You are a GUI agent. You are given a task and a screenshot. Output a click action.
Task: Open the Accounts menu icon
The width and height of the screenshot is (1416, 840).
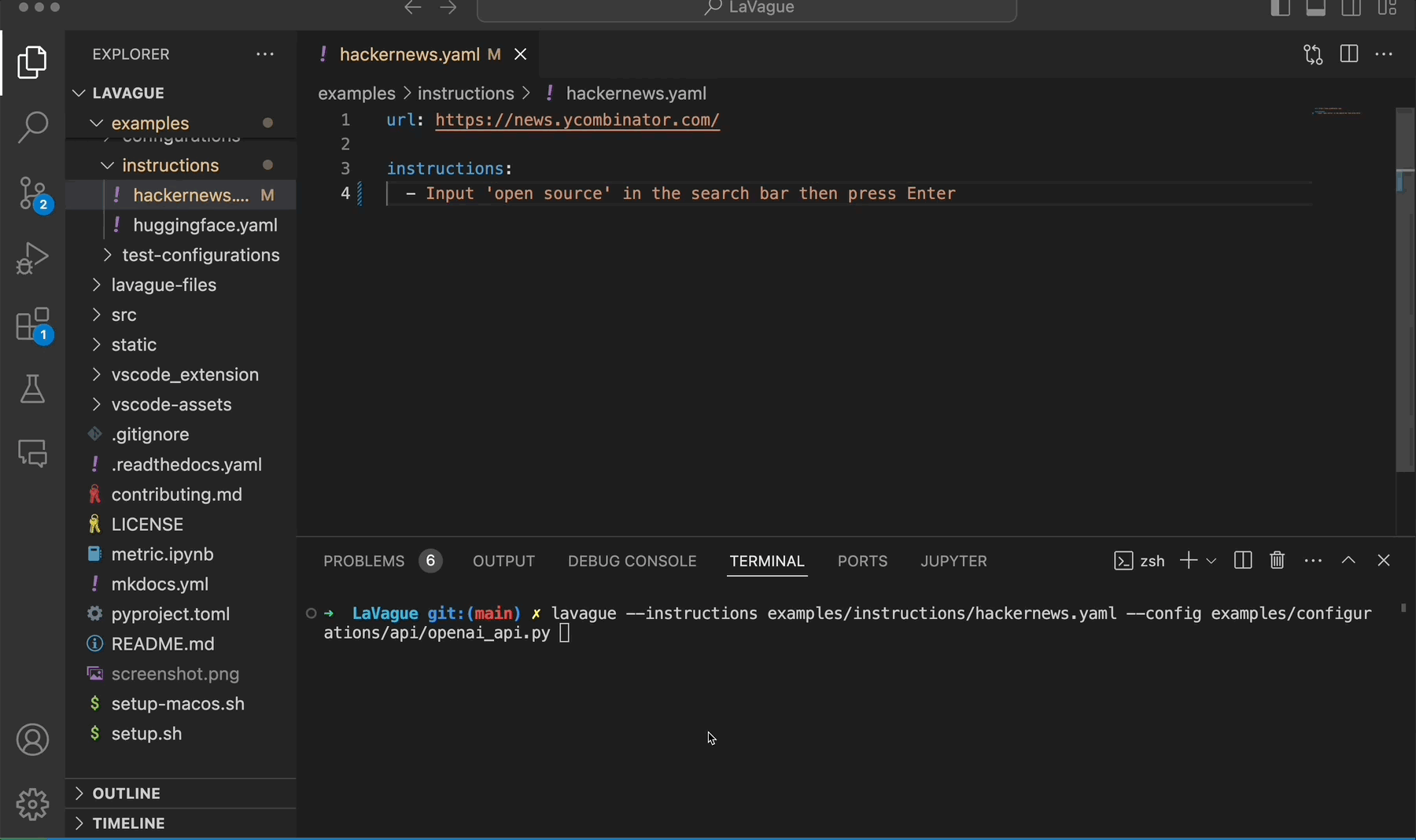(32, 740)
